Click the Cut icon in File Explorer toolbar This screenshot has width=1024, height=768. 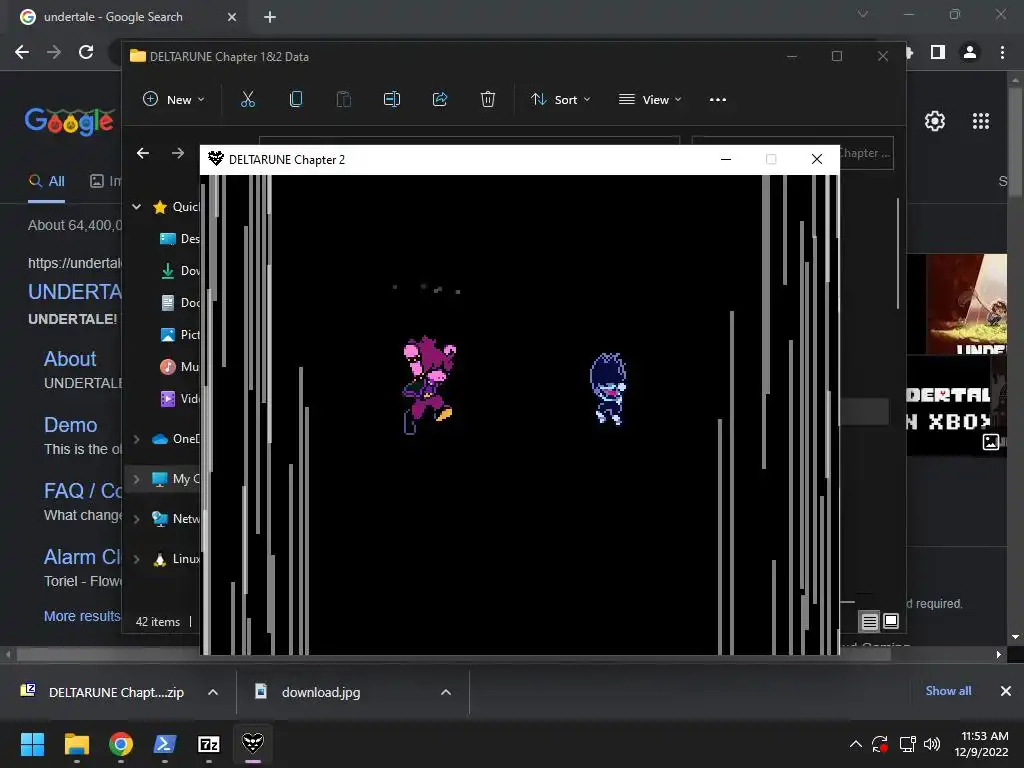click(x=248, y=99)
